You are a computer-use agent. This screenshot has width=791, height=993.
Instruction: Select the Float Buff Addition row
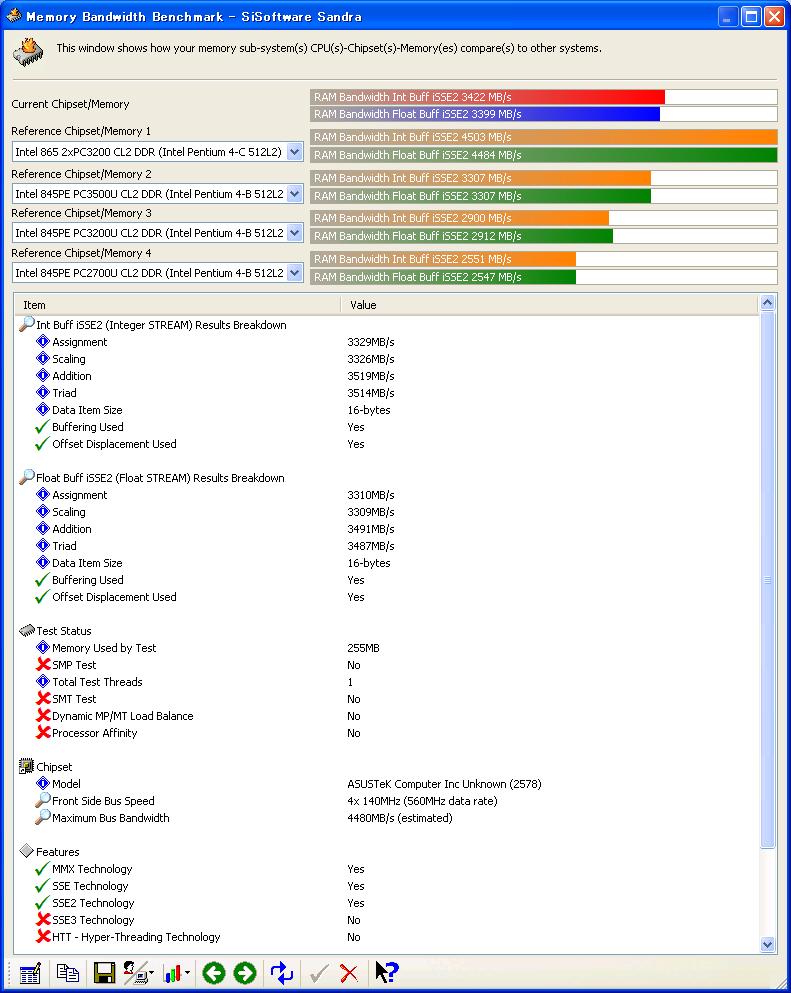pyautogui.click(x=386, y=529)
